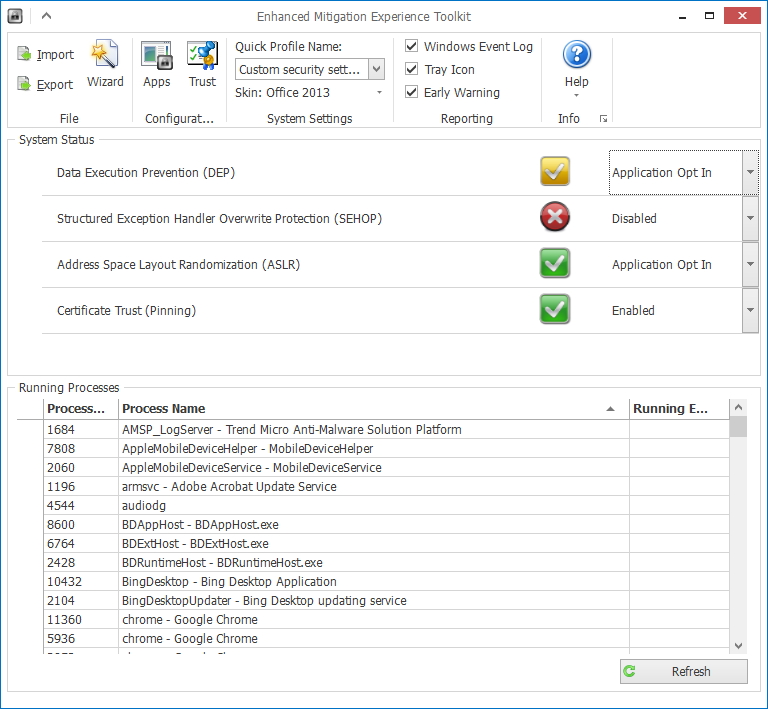Select the BDExtHost process row
Viewport: 768px width, 709px height.
386,544
